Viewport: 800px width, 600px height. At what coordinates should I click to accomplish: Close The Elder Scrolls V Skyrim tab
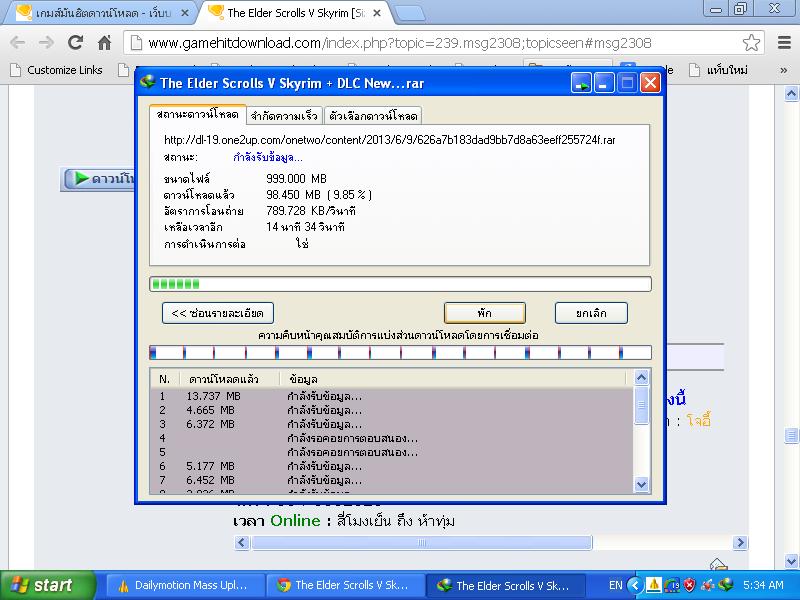tap(377, 13)
